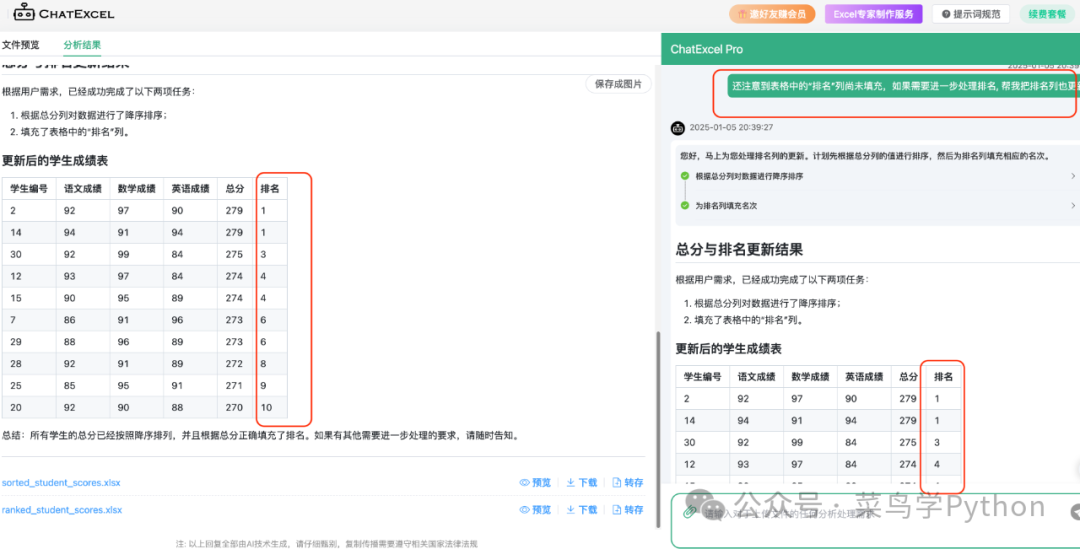Viewport: 1080px width, 549px height.
Task: Preview sorted_student_scores.xlsx via 预览
Action: [x=535, y=483]
